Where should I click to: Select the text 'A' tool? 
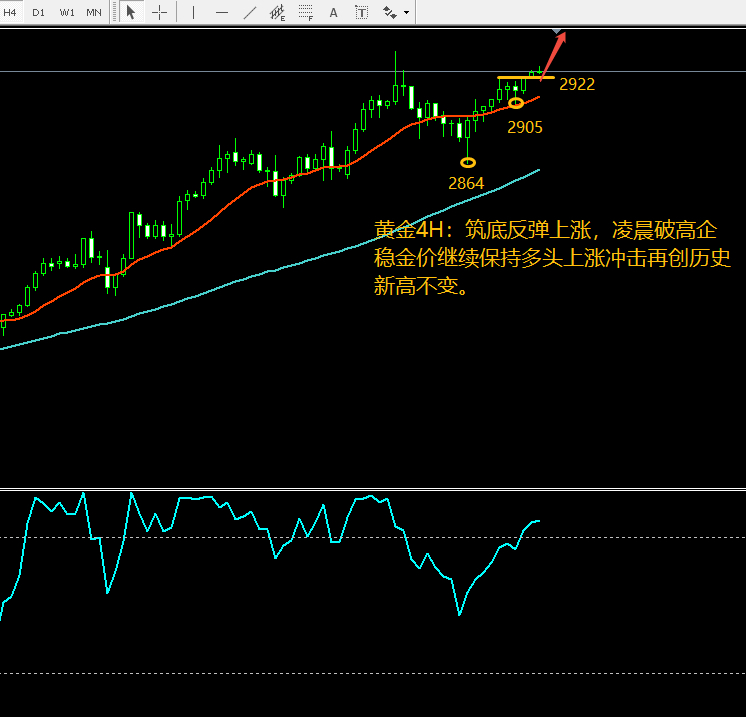click(x=334, y=12)
